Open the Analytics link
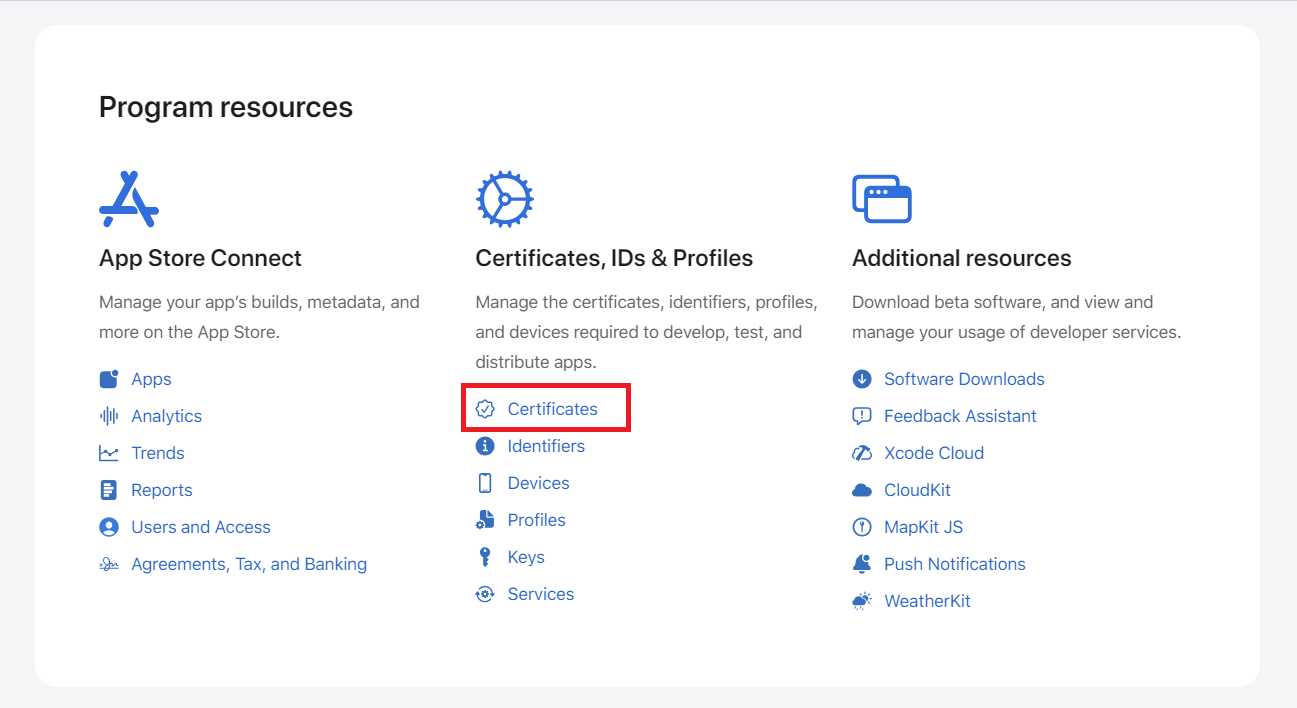This screenshot has height=708, width=1297. click(167, 416)
